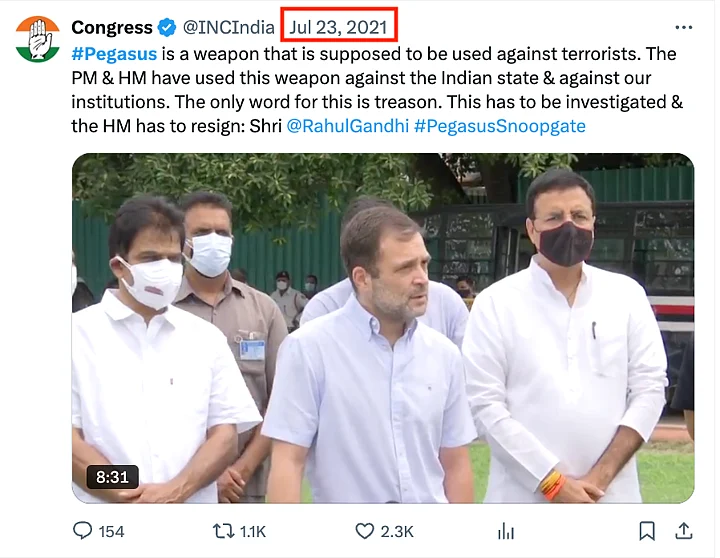Click the blue verified badge
The image size is (720, 558).
pos(167,28)
